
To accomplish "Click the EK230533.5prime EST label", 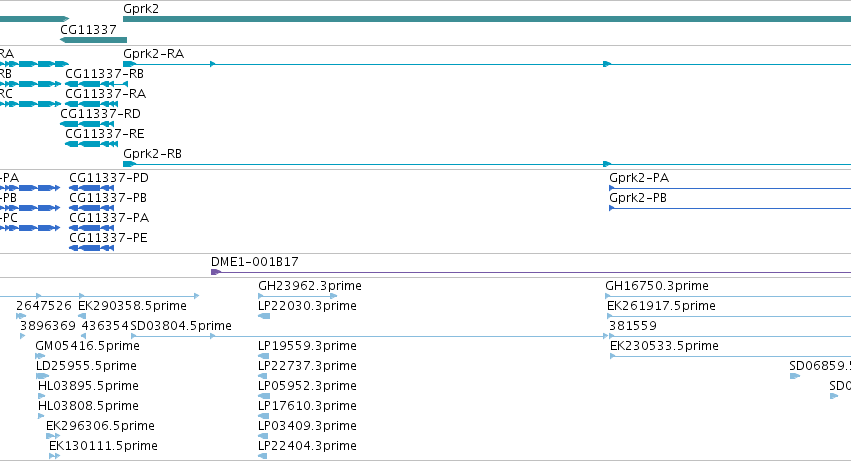I will point(664,346).
